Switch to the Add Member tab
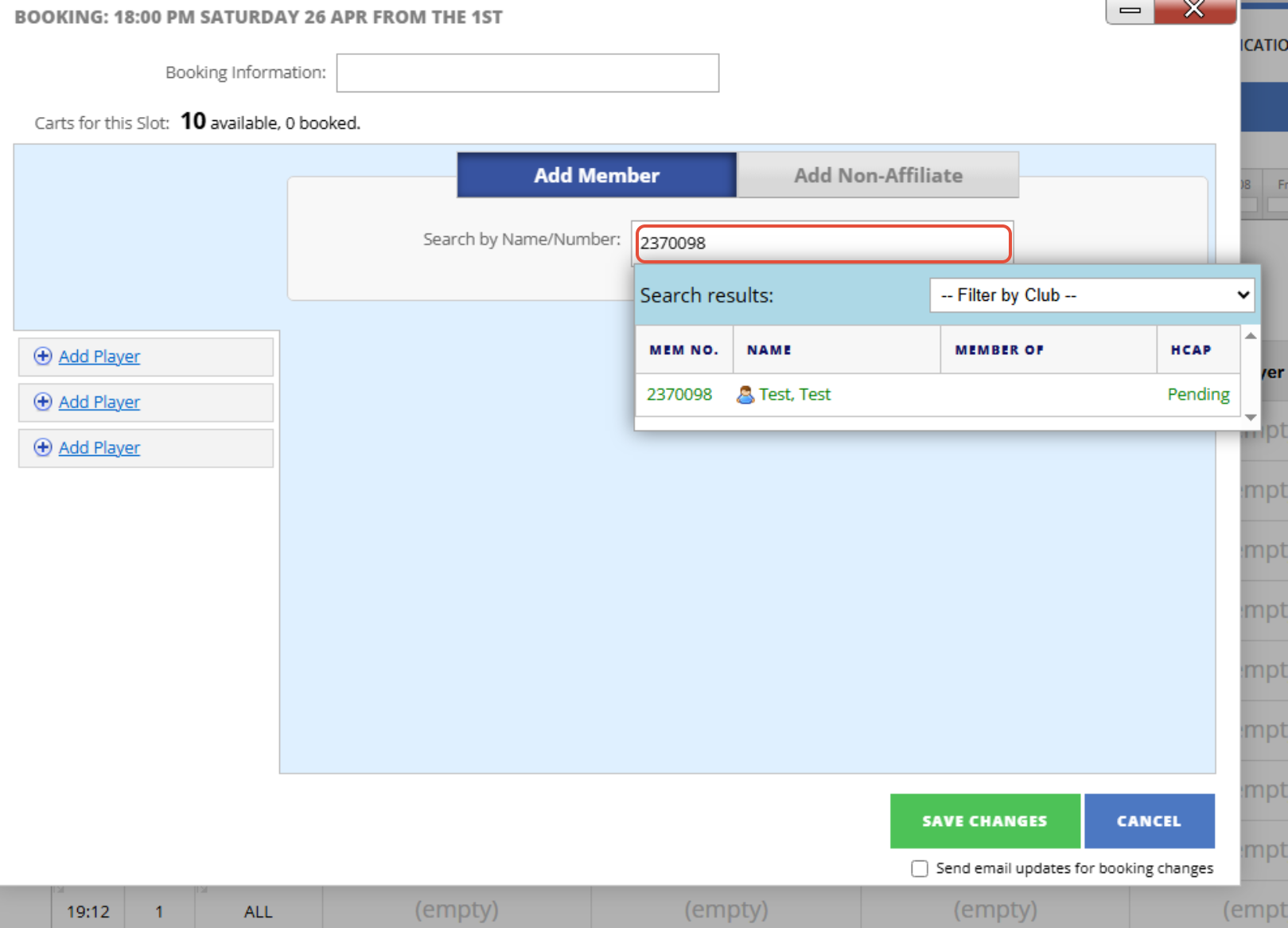 click(597, 175)
